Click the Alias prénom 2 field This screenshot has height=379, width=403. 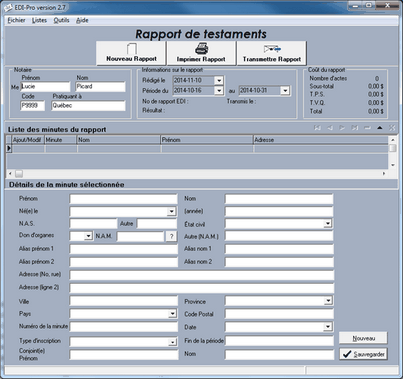click(123, 262)
